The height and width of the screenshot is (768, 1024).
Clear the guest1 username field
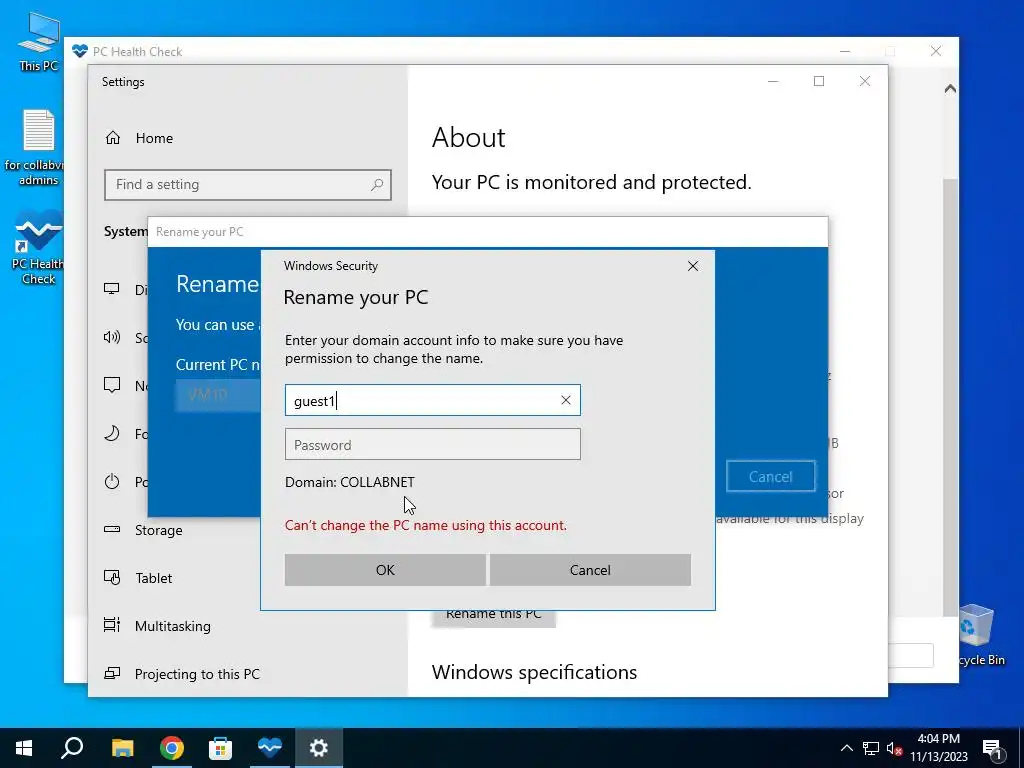point(566,400)
